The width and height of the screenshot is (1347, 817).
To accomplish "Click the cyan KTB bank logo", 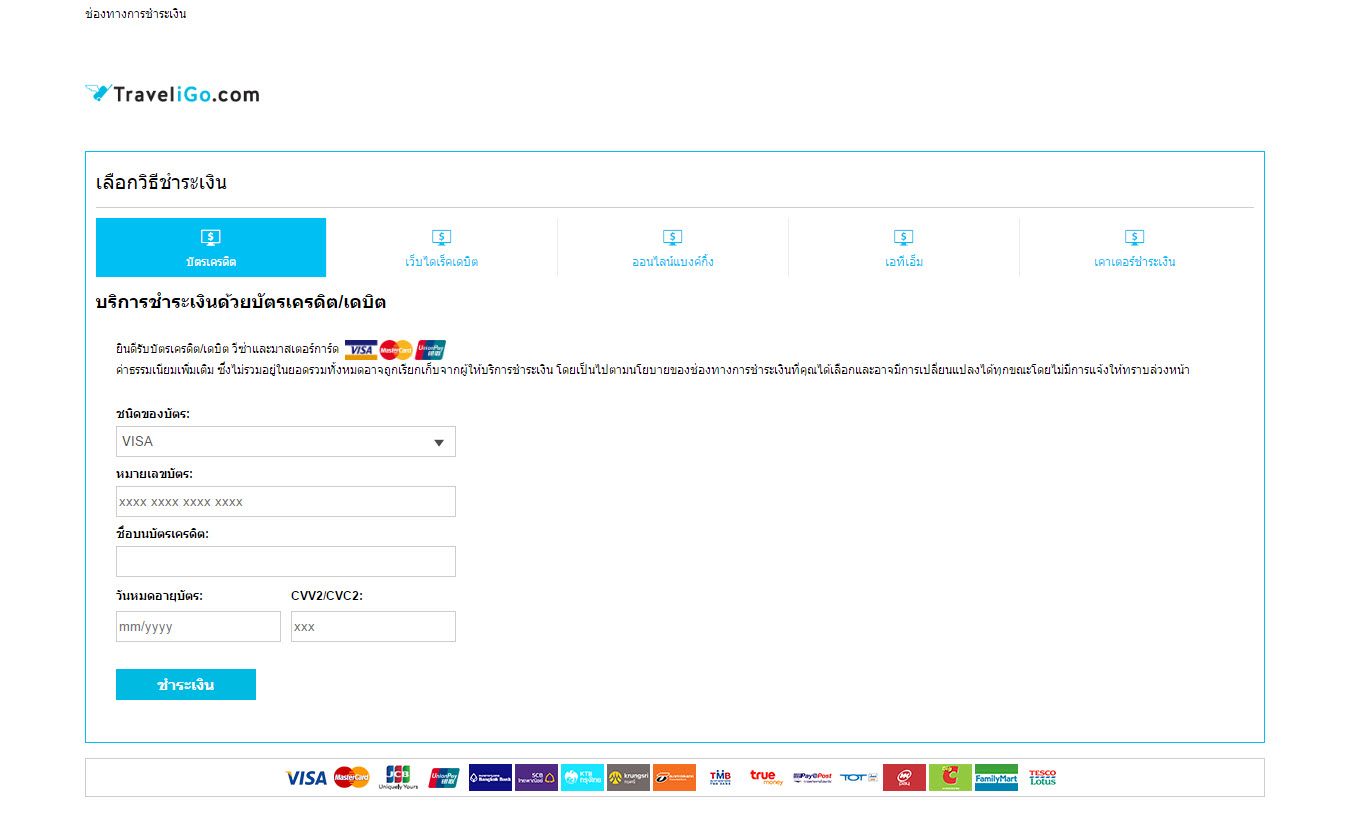I will coord(582,778).
